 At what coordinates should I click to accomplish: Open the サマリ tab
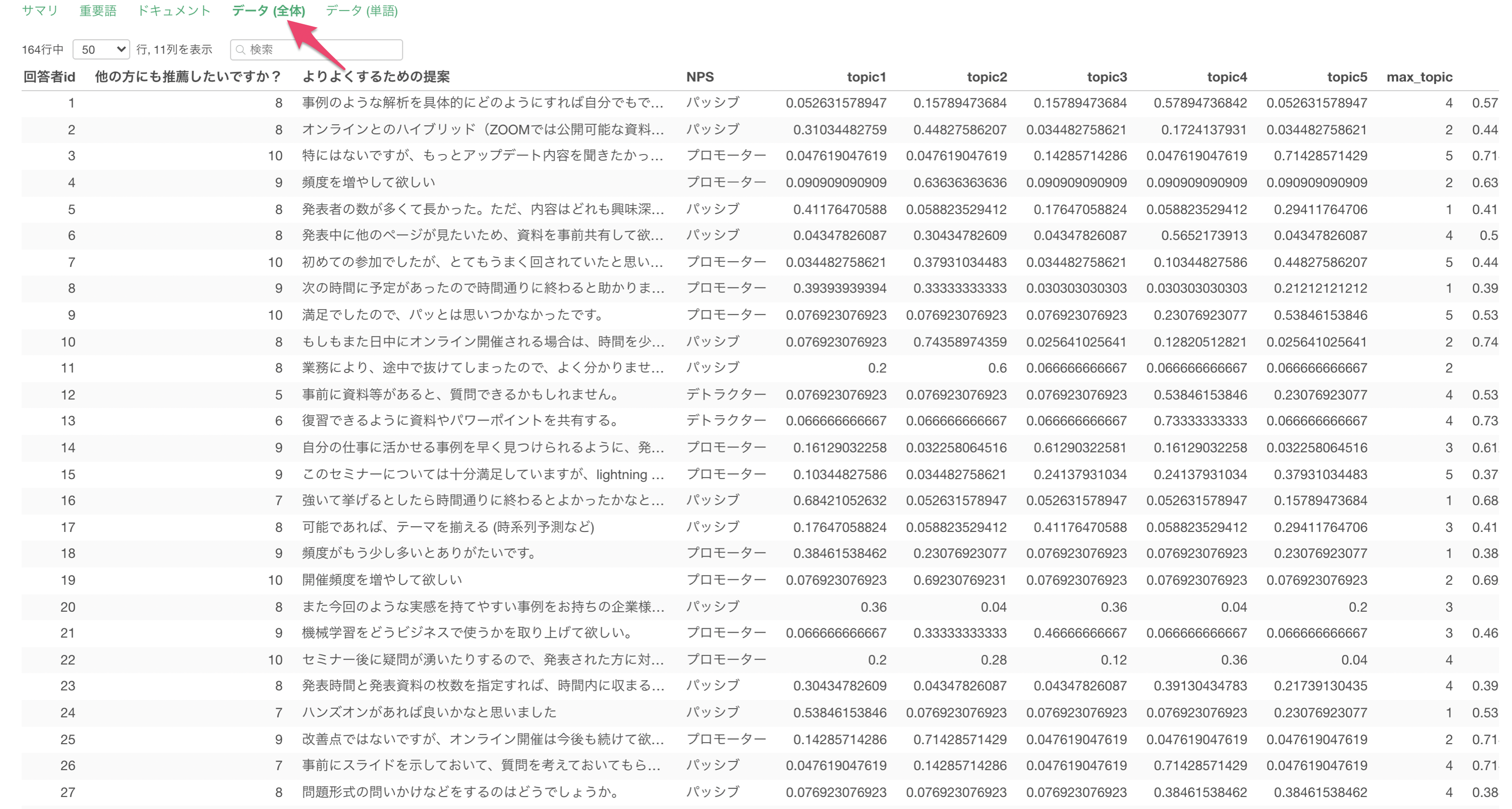40,11
